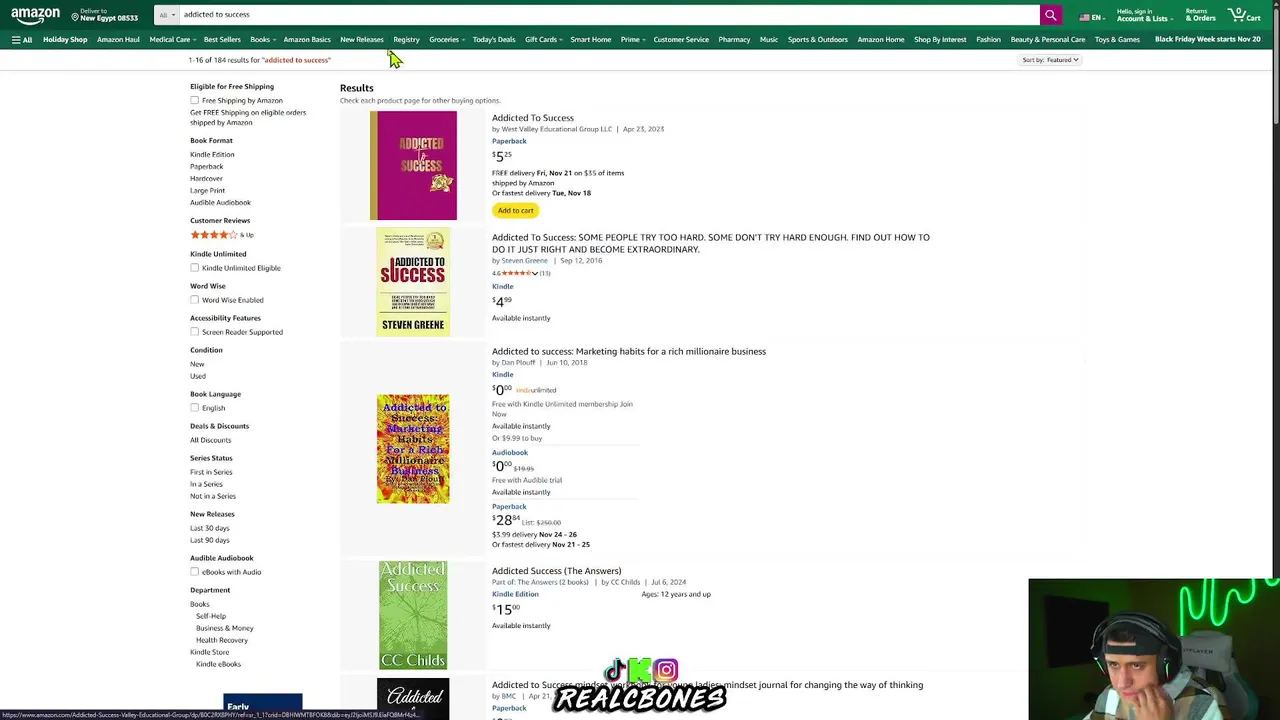Image resolution: width=1280 pixels, height=720 pixels.
Task: Click All Discounts filter
Action: pyautogui.click(x=210, y=440)
